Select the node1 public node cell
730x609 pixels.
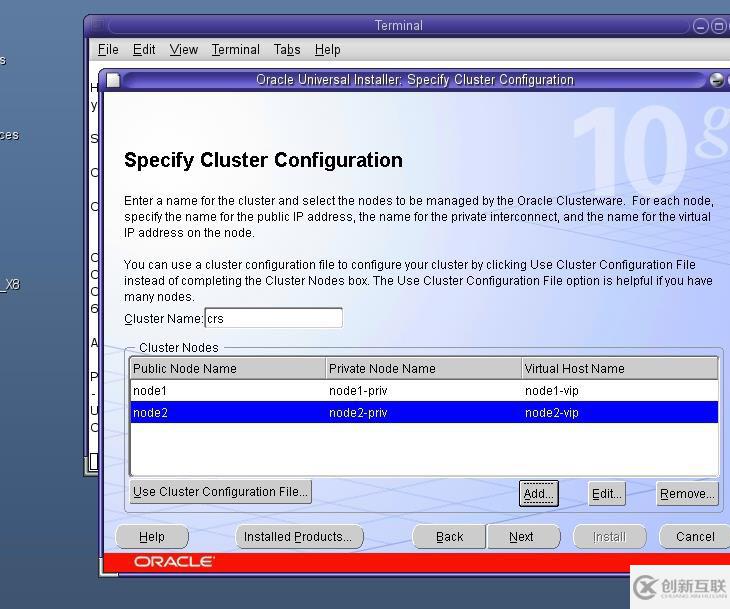(x=228, y=391)
